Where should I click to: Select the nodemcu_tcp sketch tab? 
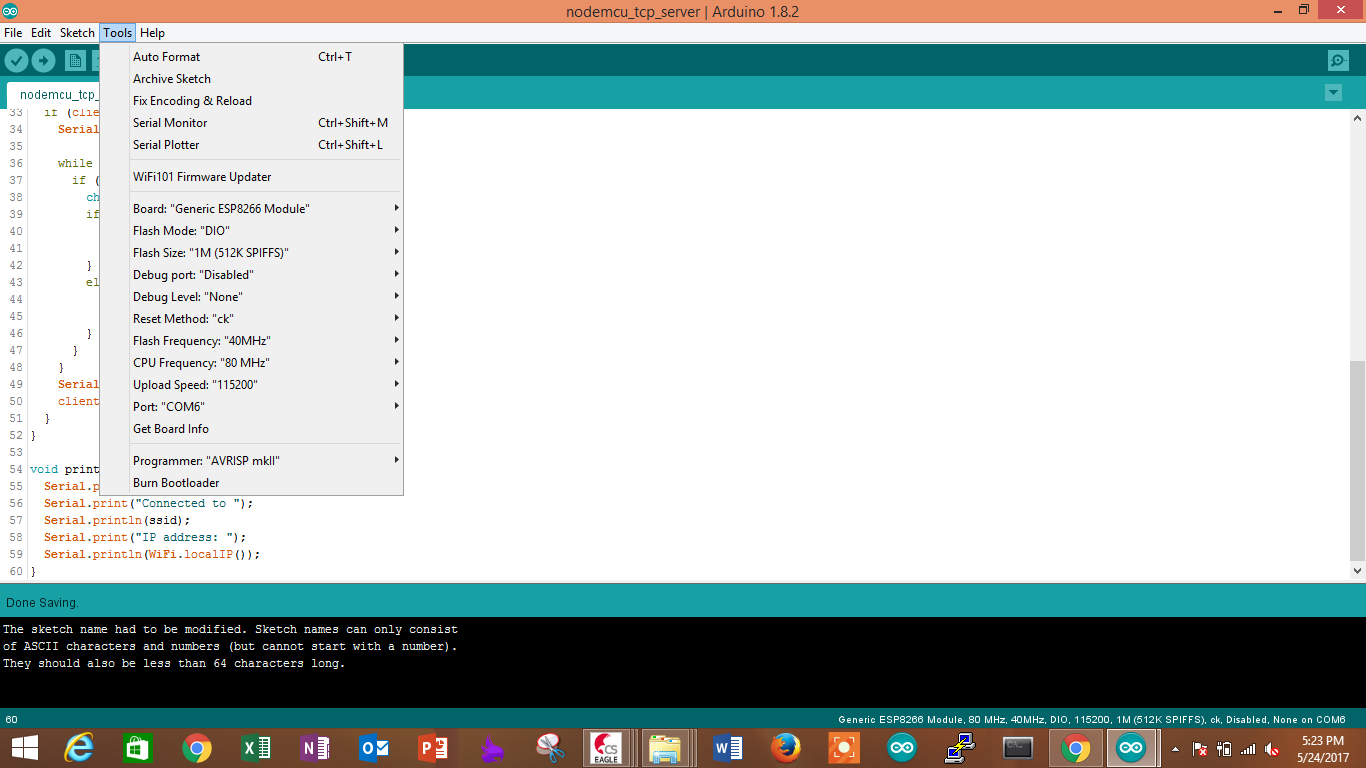pyautogui.click(x=54, y=95)
